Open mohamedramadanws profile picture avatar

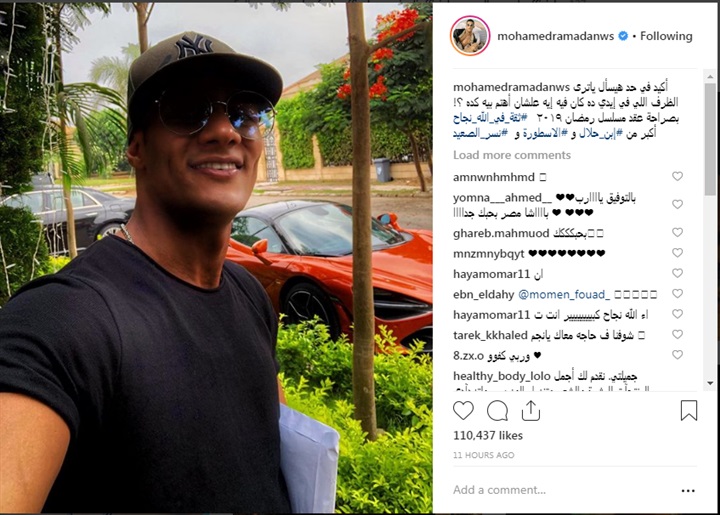[x=470, y=36]
